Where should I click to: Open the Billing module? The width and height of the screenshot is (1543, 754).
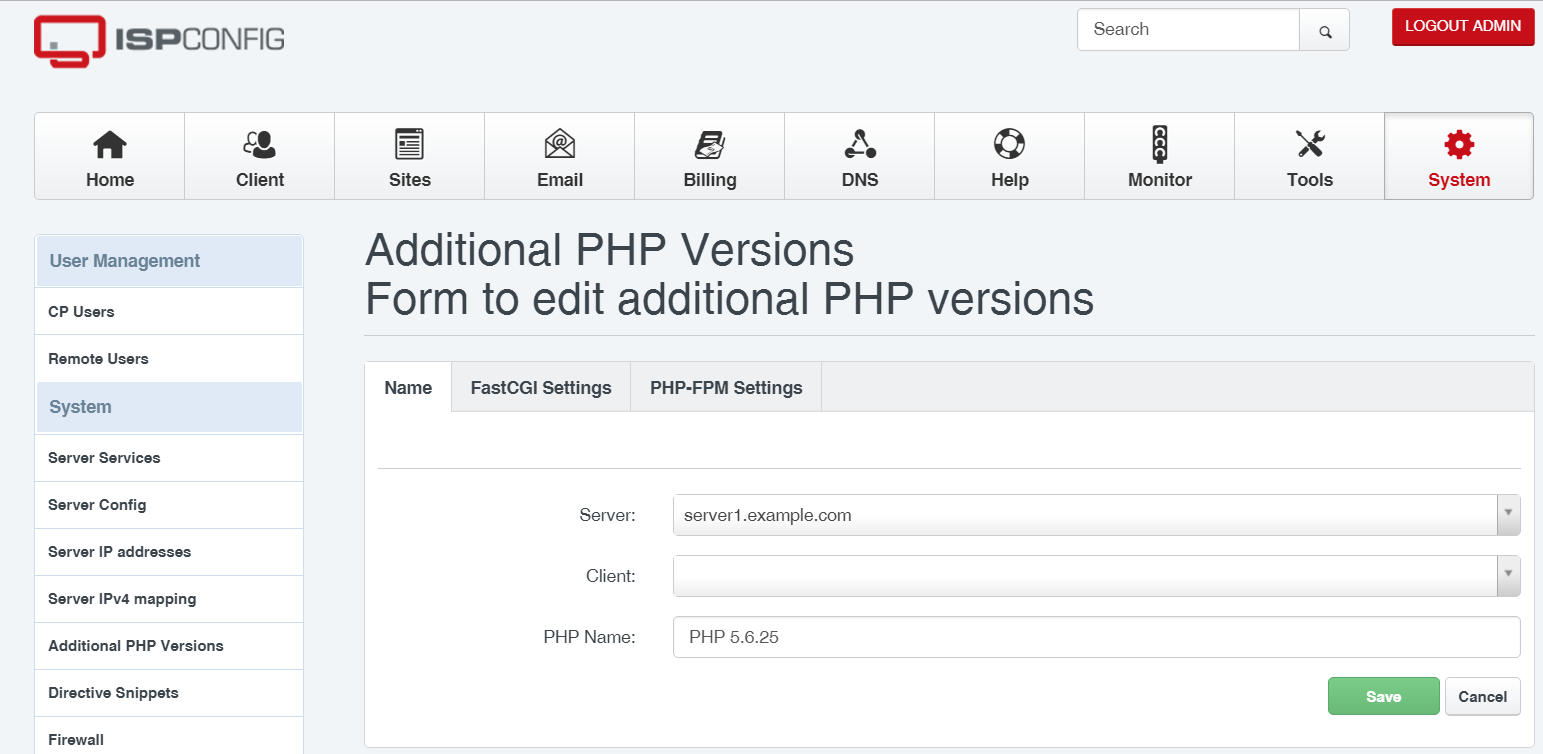710,157
